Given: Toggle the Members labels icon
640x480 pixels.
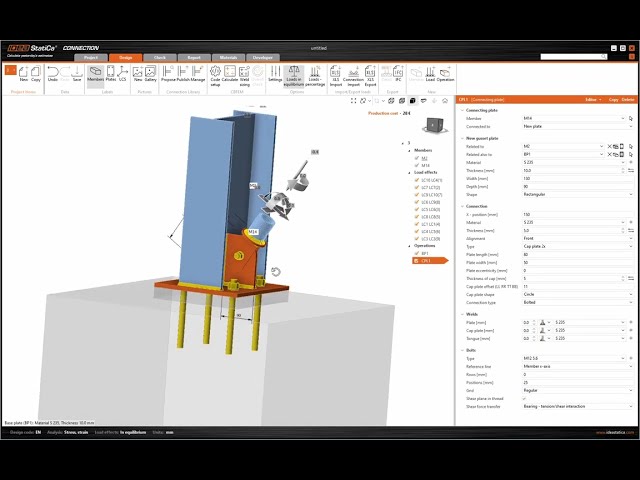Looking at the screenshot, I should [x=96, y=74].
